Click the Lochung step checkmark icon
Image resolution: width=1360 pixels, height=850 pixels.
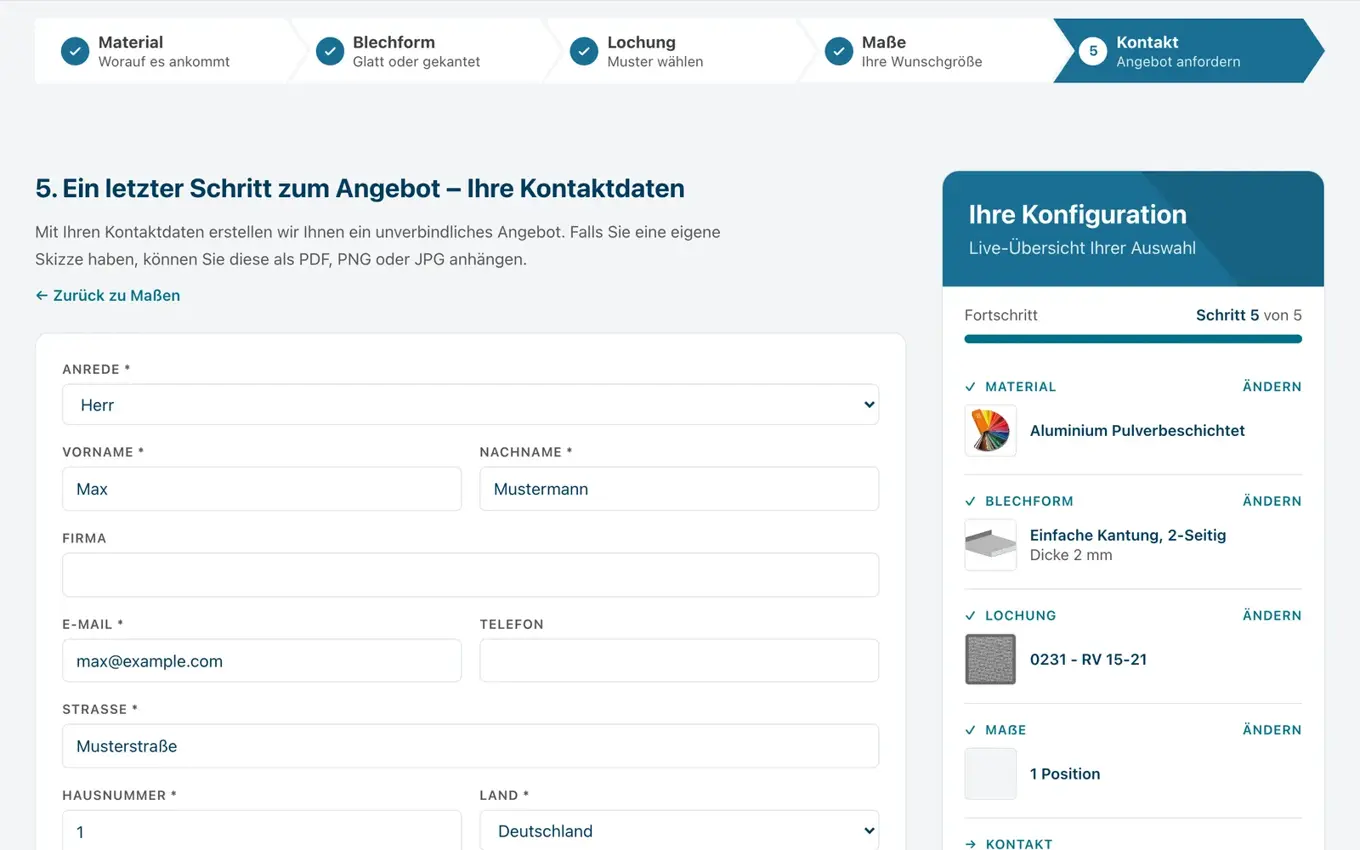click(x=584, y=51)
